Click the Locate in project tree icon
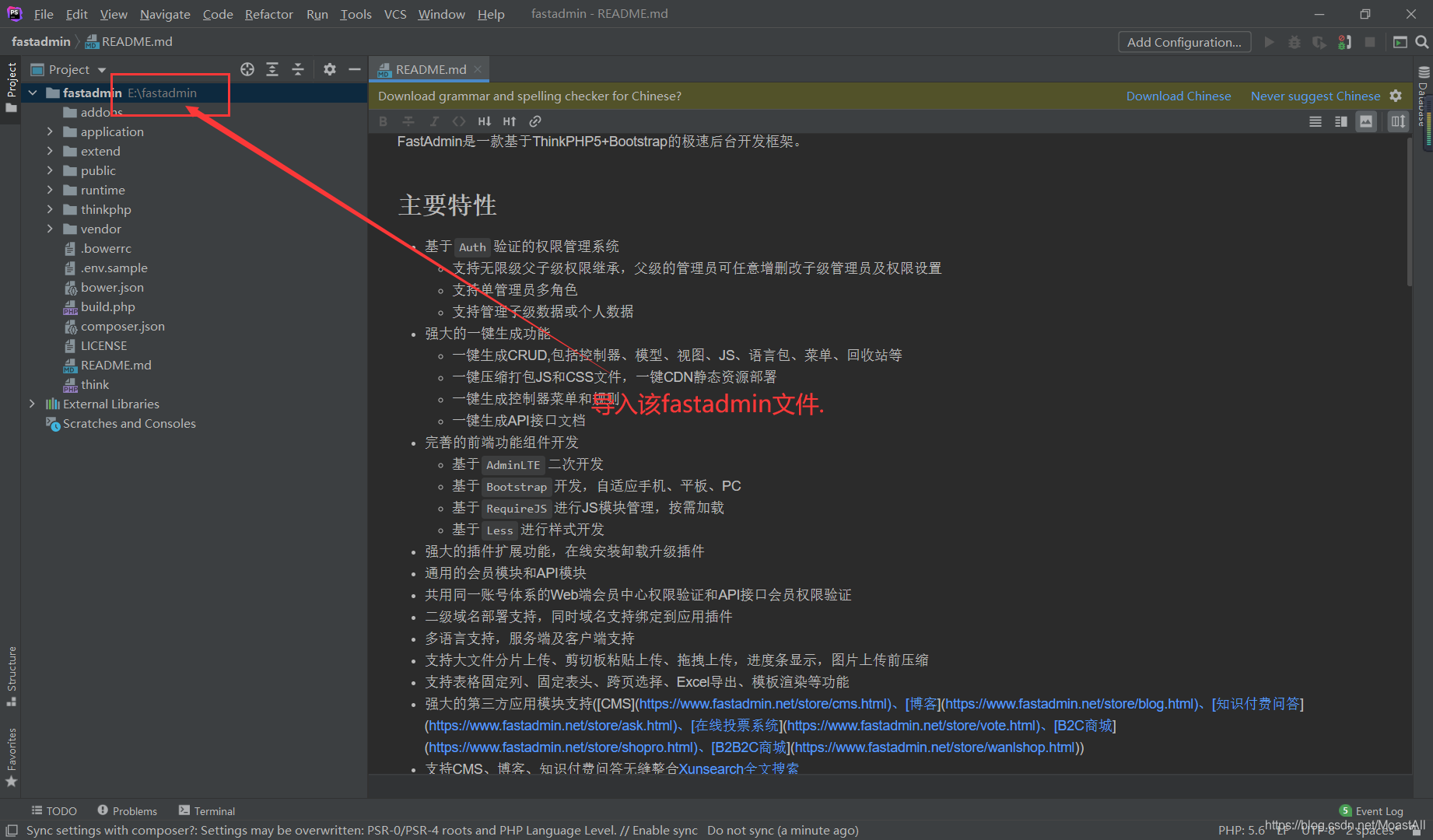The width and height of the screenshot is (1433, 840). coord(247,69)
